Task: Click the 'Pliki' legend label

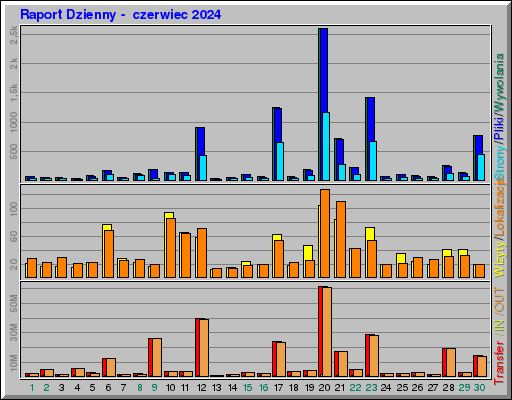Action: 500,128
